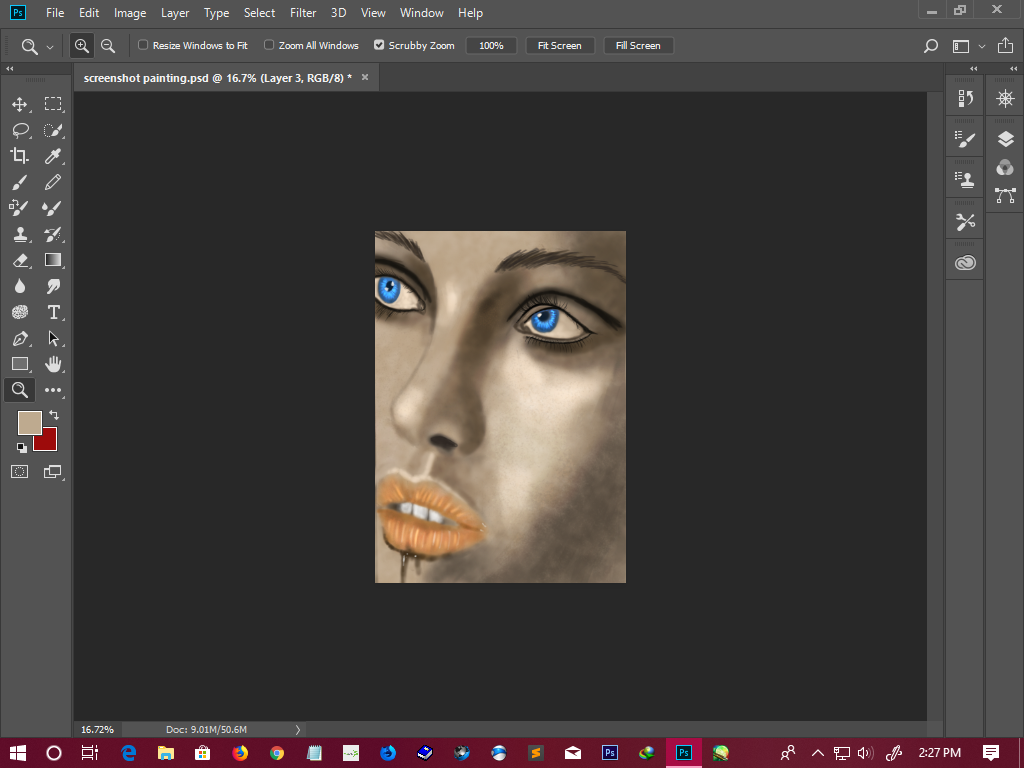Open the Layer menu
The height and width of the screenshot is (768, 1024).
coord(175,13)
